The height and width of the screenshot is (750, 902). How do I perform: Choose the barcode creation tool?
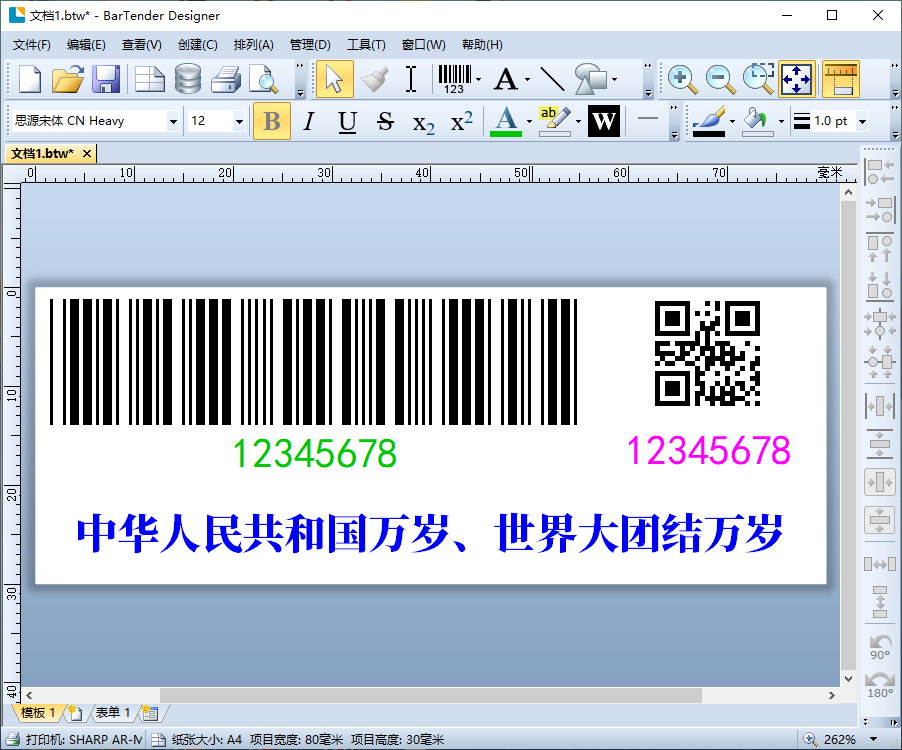(x=454, y=79)
